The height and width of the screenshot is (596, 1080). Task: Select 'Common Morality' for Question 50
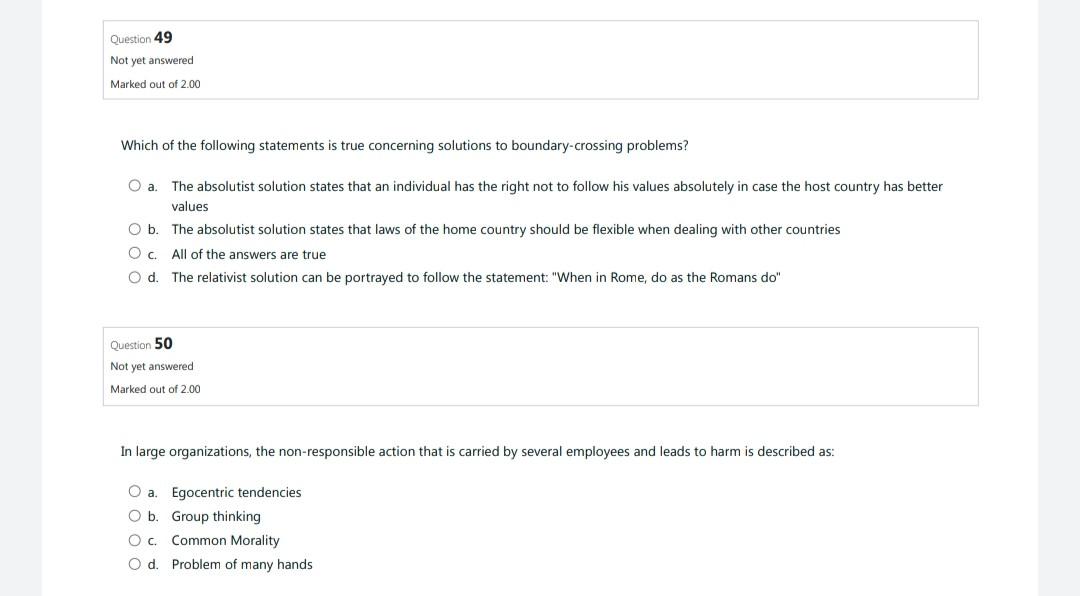134,538
